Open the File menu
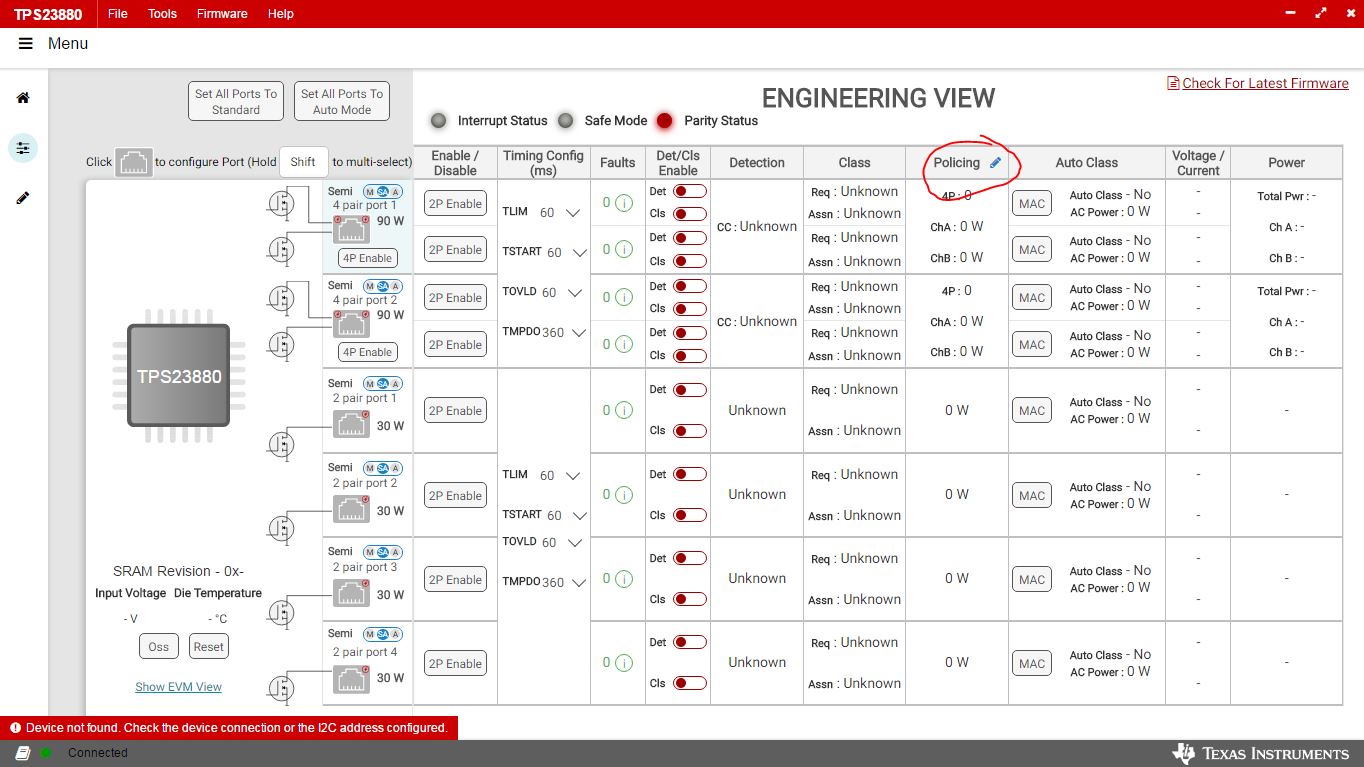Screen dimensions: 1364x767 click(x=117, y=14)
